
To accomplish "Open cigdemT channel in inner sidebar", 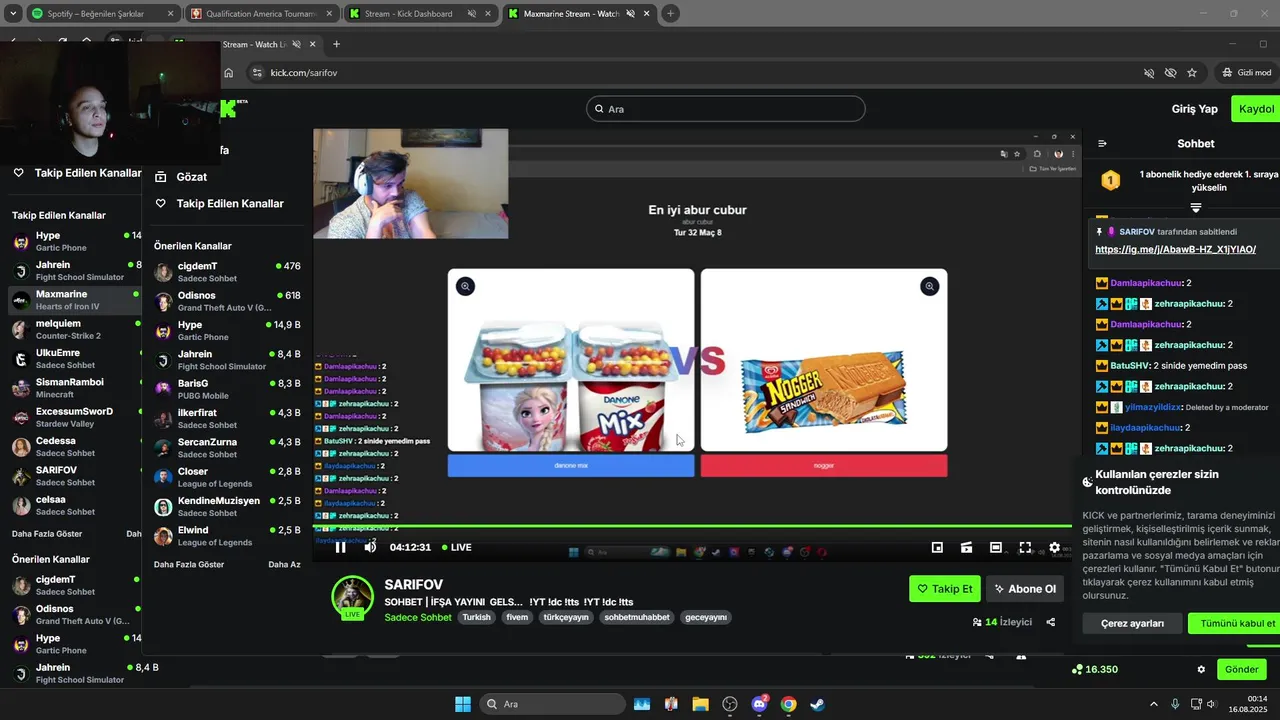I will pos(227,272).
